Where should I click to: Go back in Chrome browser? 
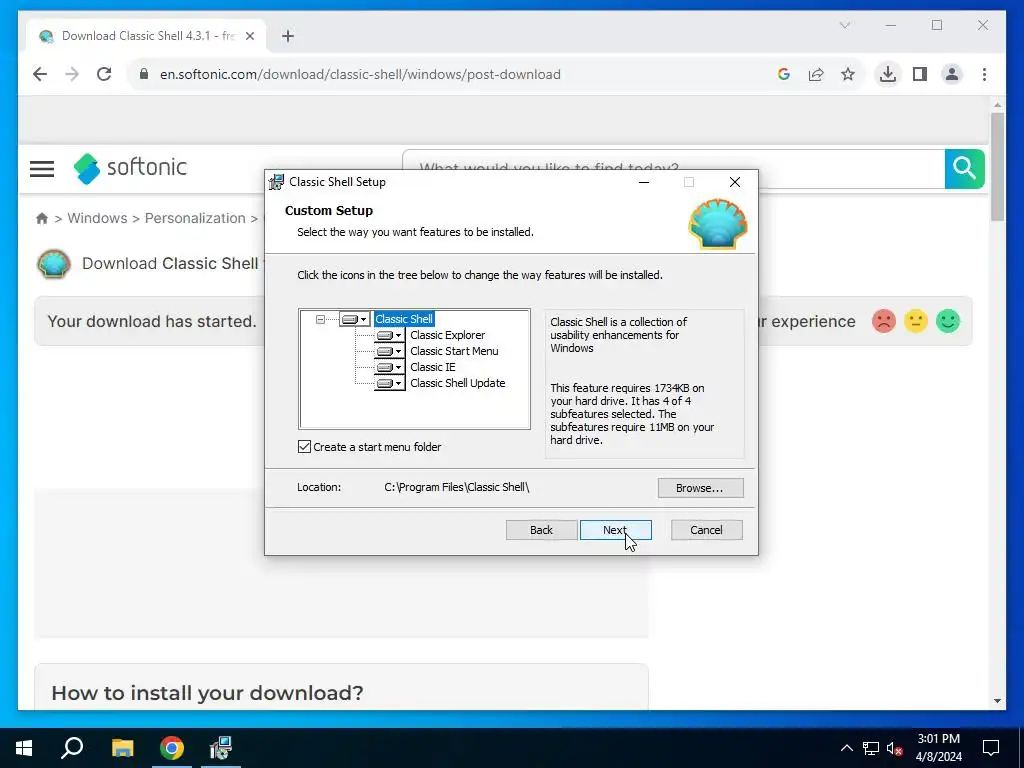pos(40,74)
